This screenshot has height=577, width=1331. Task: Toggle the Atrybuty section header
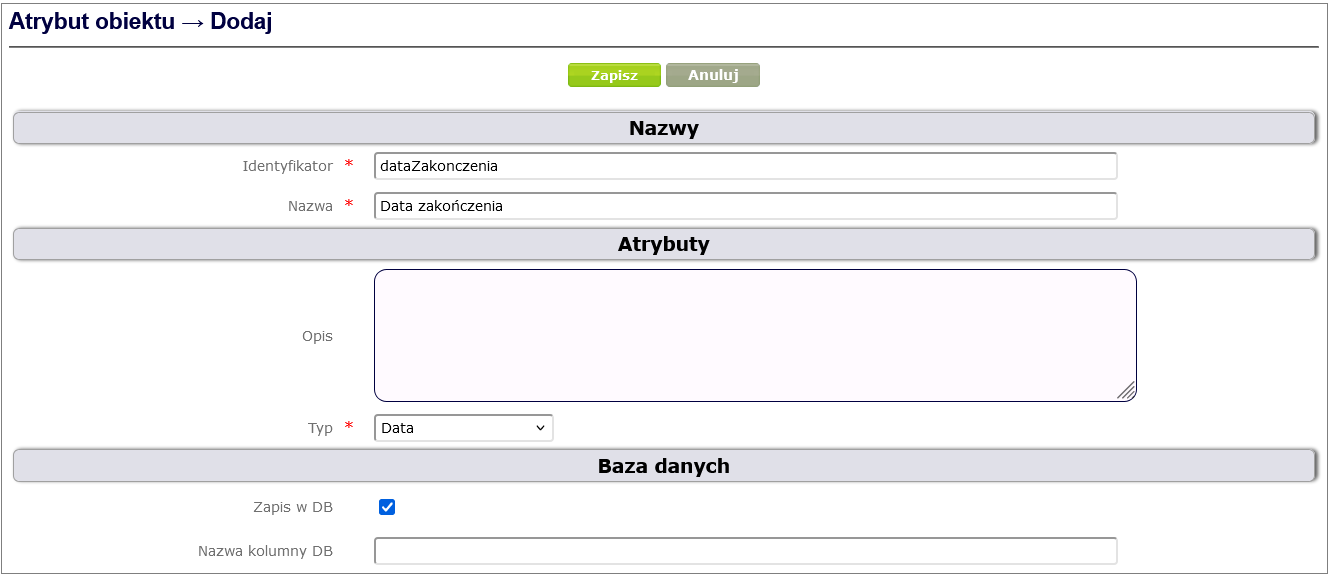(x=664, y=244)
